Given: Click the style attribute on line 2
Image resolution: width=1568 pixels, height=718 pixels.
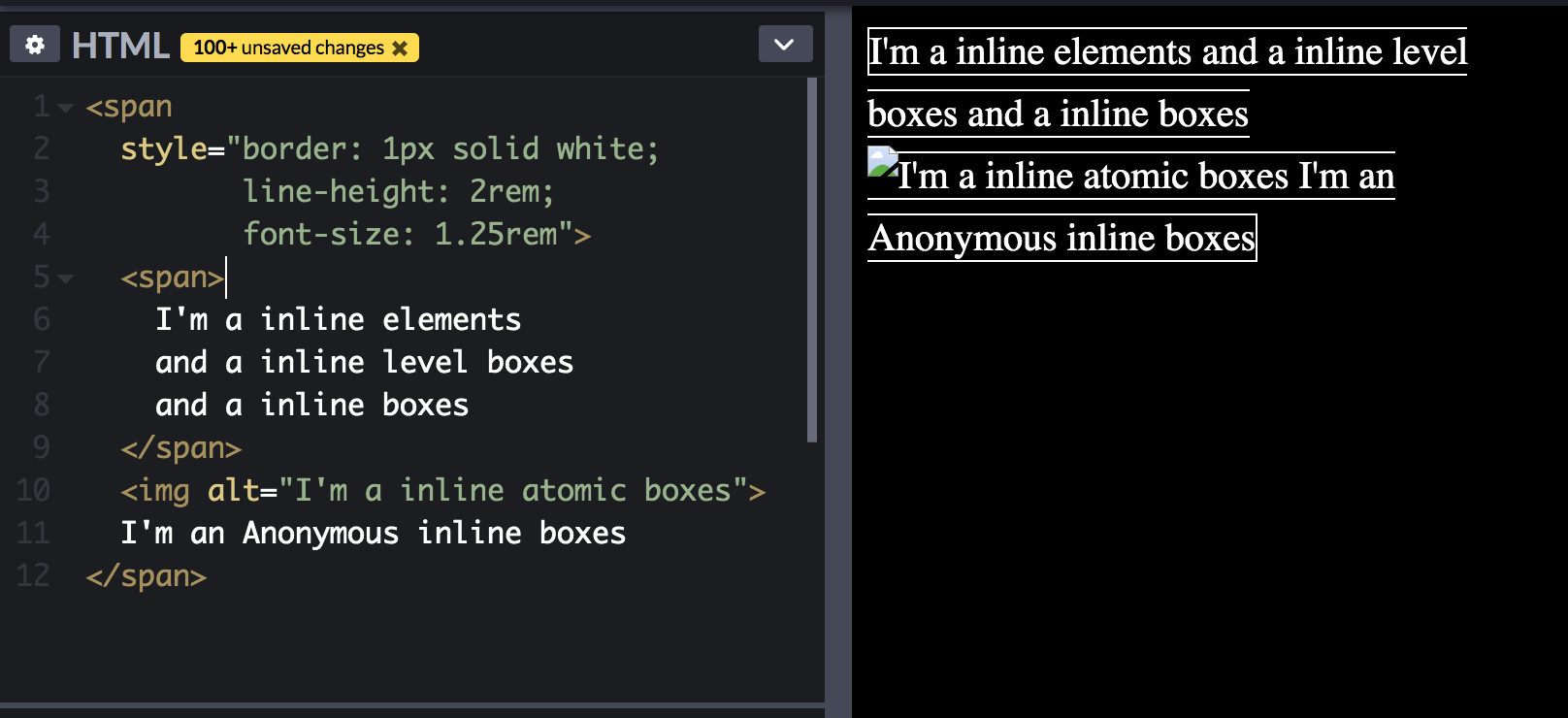Looking at the screenshot, I should (163, 149).
